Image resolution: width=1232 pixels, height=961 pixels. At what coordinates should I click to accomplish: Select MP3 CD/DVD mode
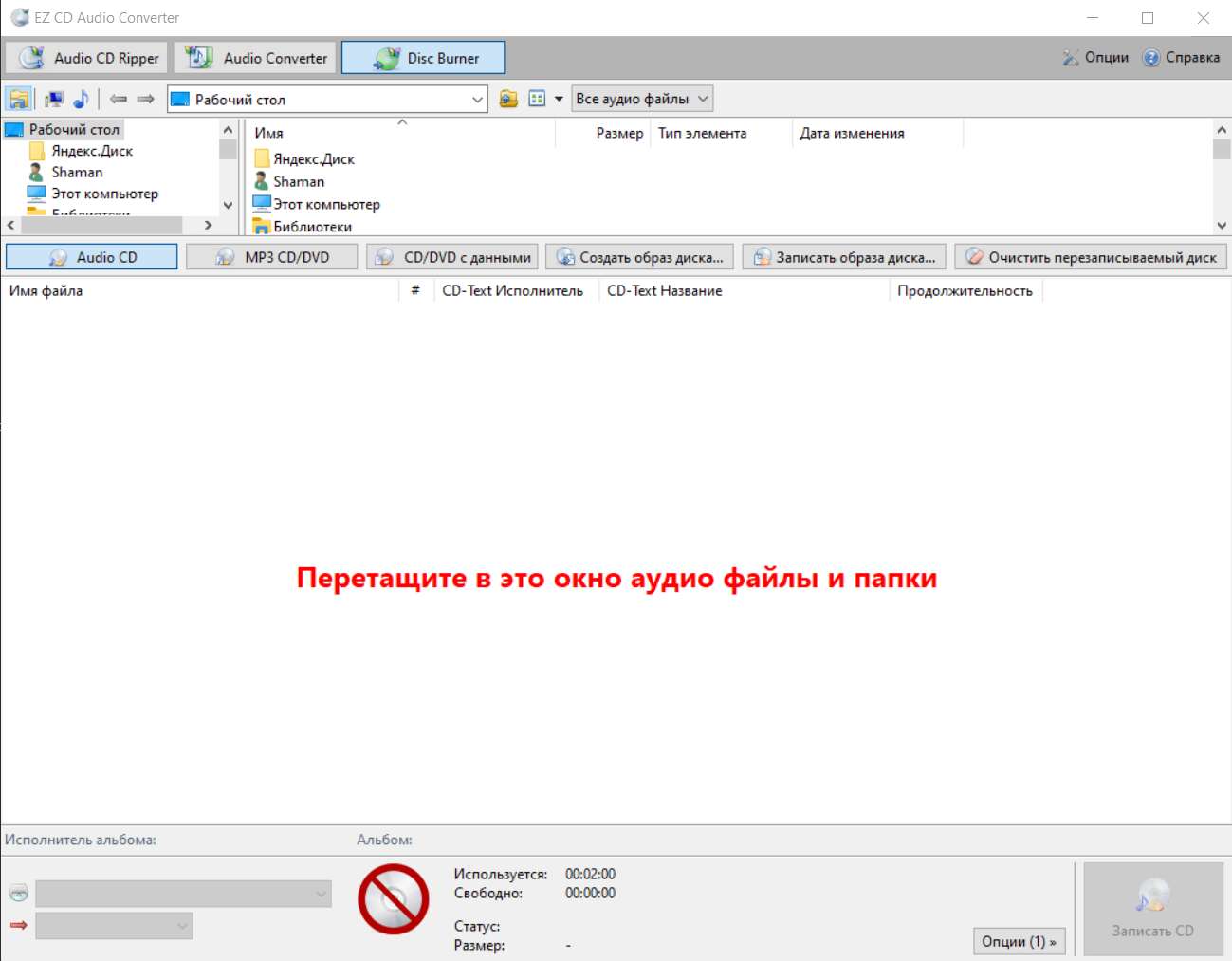pyautogui.click(x=272, y=257)
